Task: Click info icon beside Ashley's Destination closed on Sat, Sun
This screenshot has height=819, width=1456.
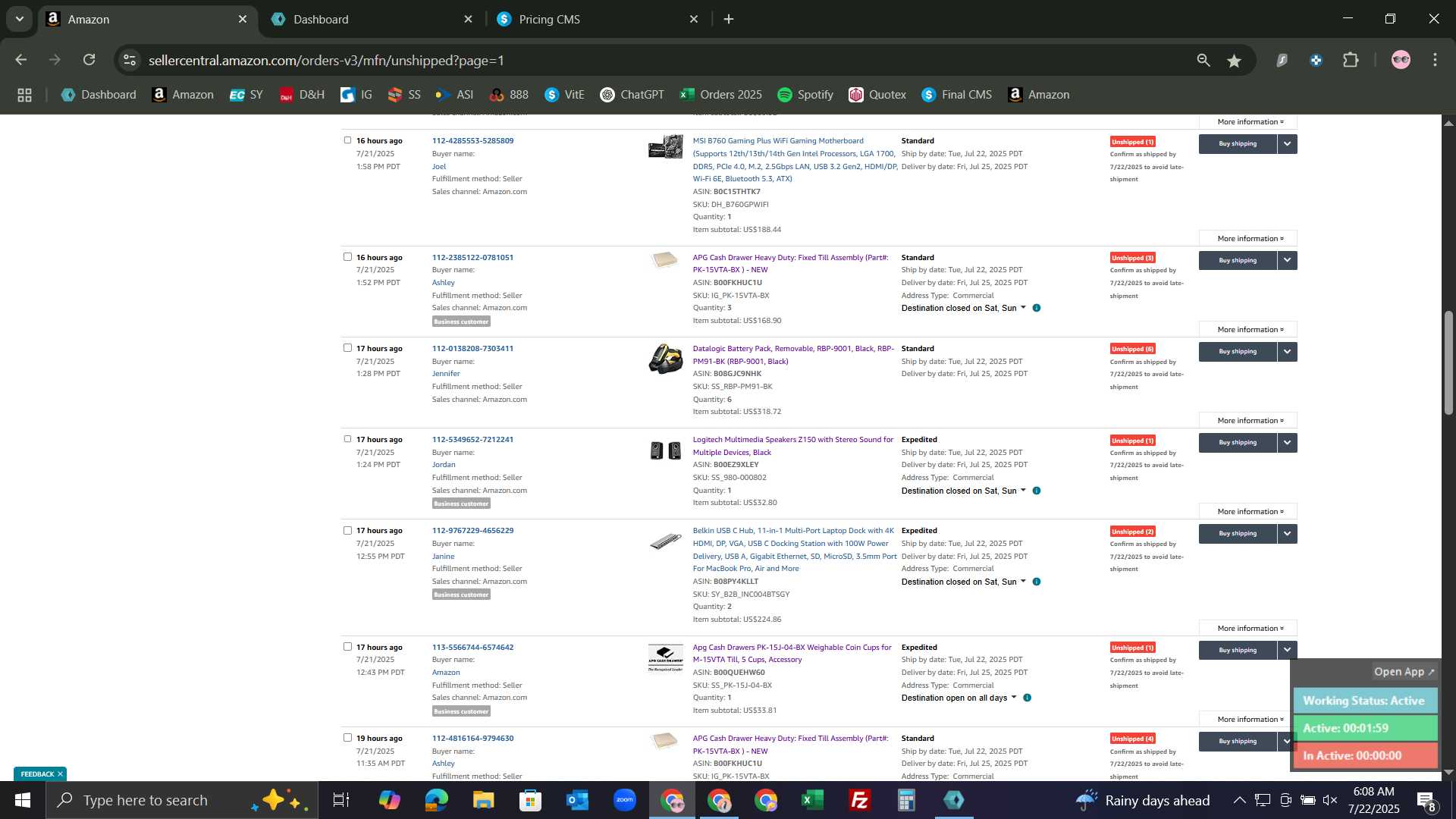Action: coord(1037,308)
